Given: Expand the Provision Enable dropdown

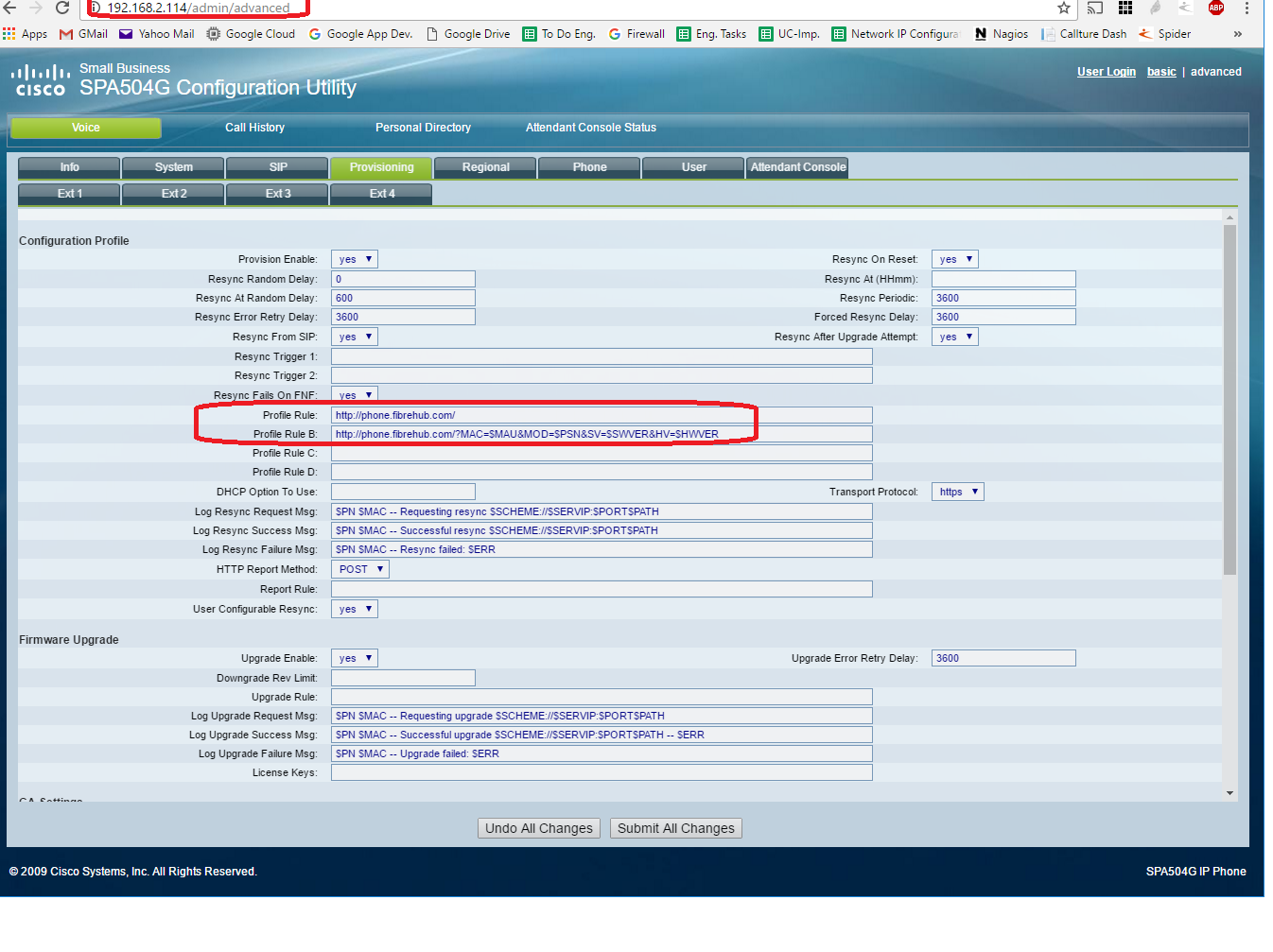Looking at the screenshot, I should [x=355, y=259].
